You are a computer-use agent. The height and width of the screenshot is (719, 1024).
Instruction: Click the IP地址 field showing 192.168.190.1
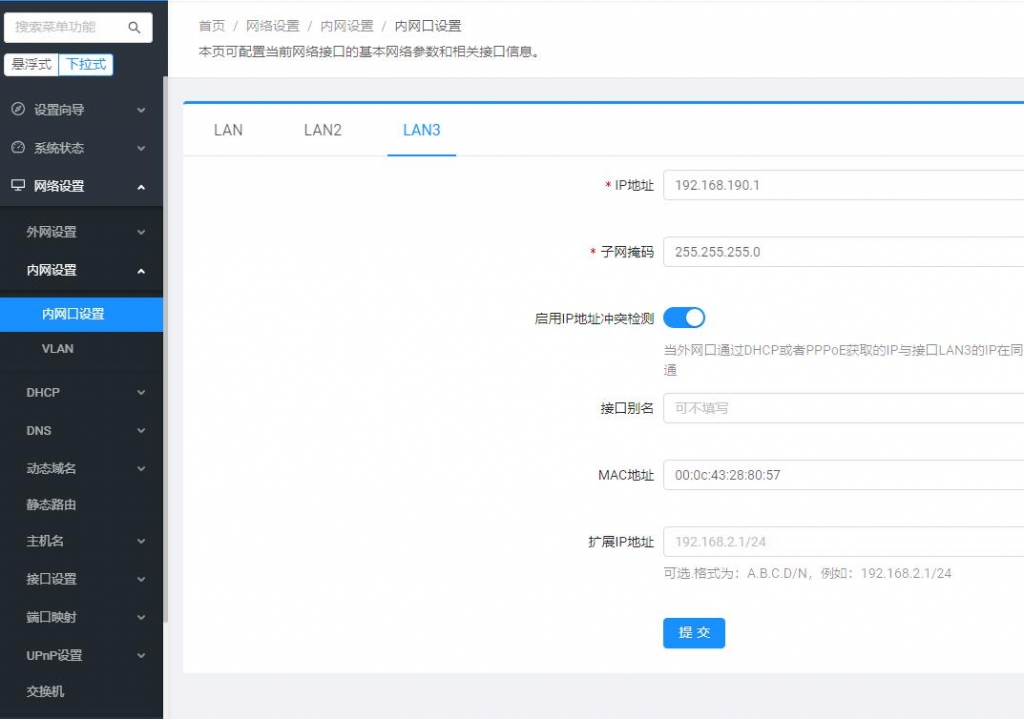(844, 185)
